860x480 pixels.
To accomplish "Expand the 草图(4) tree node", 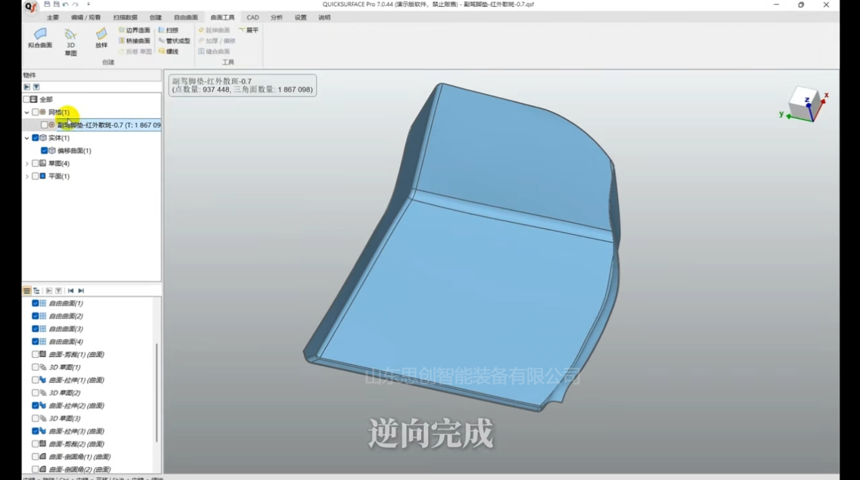I will point(27,163).
